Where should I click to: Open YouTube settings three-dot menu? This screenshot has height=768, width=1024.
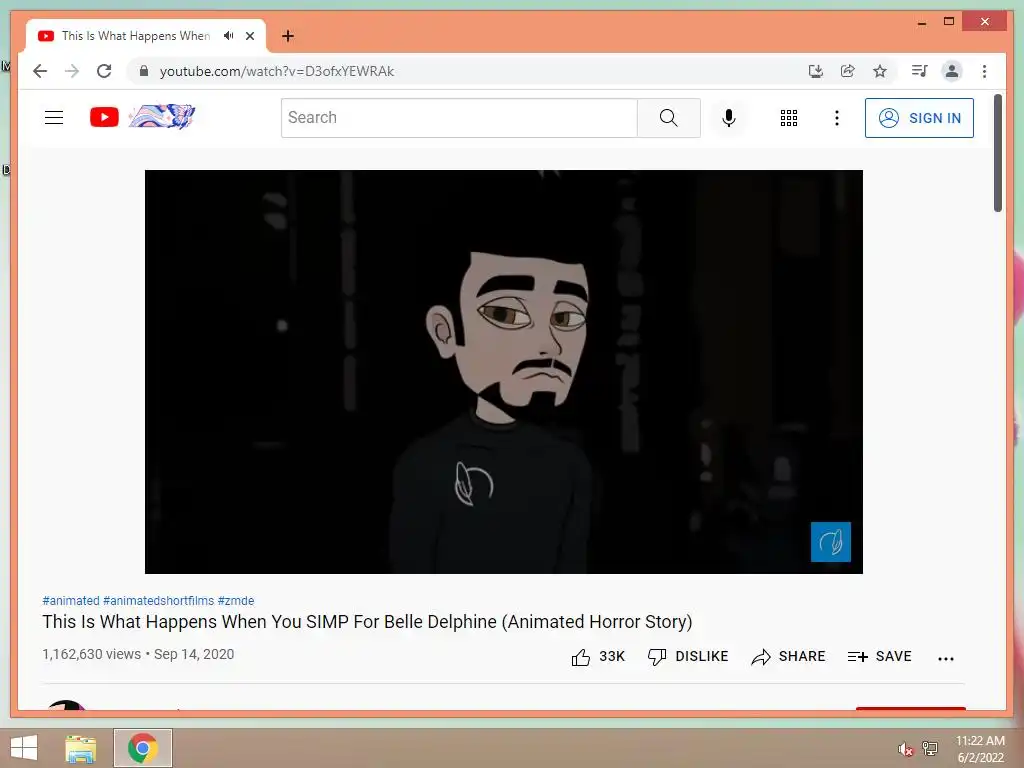837,118
